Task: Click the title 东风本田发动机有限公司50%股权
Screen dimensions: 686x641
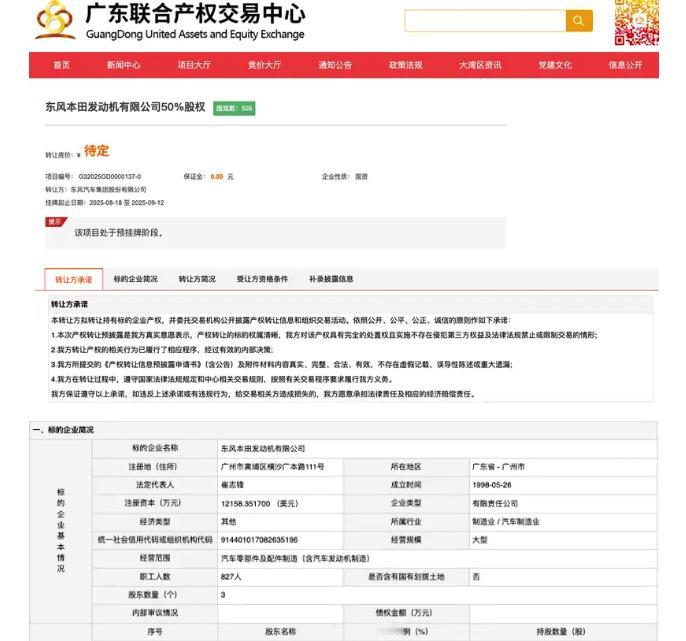Action: pyautogui.click(x=125, y=107)
